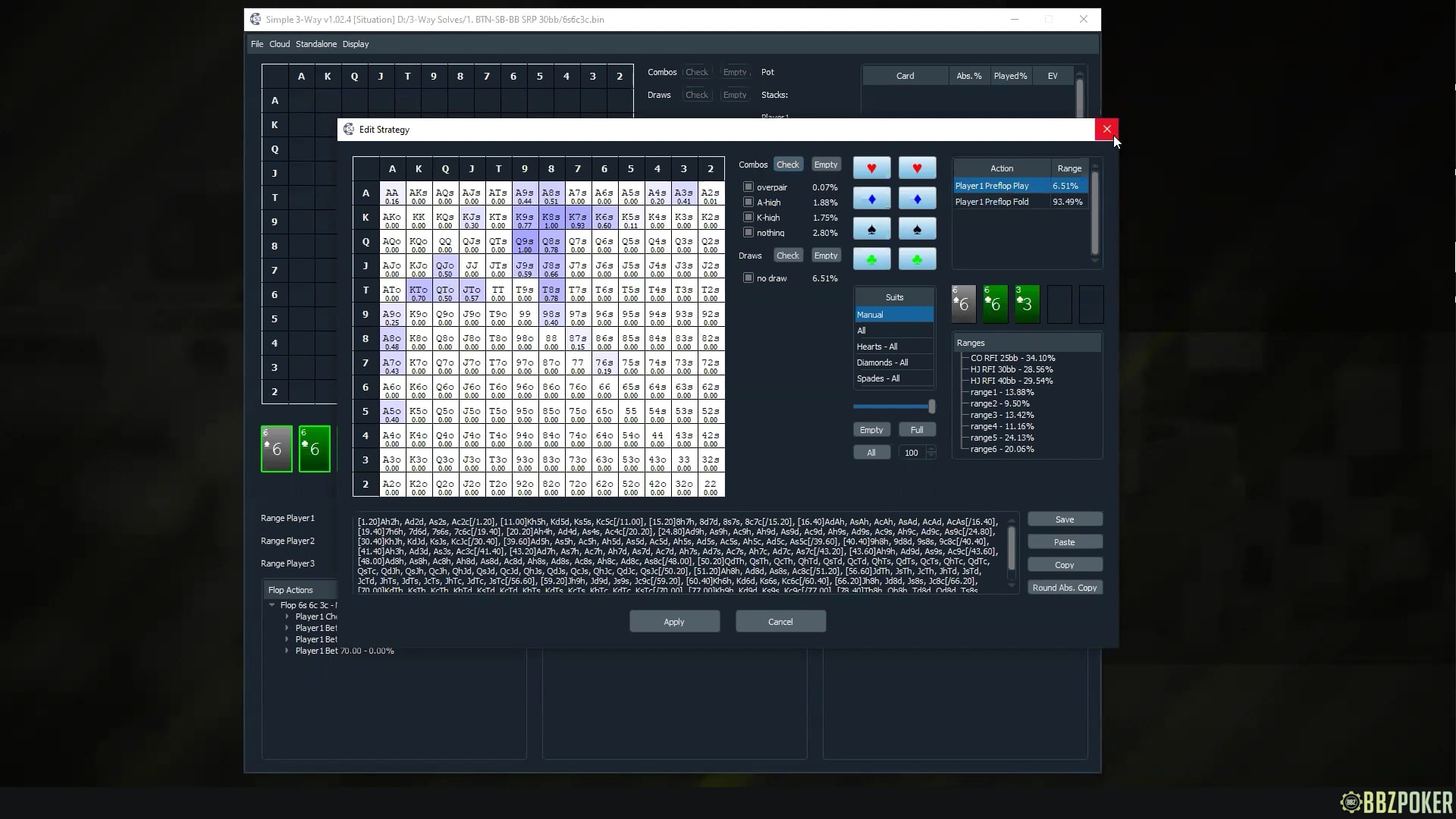
Task: Enable the overpair checkbox
Action: (748, 187)
